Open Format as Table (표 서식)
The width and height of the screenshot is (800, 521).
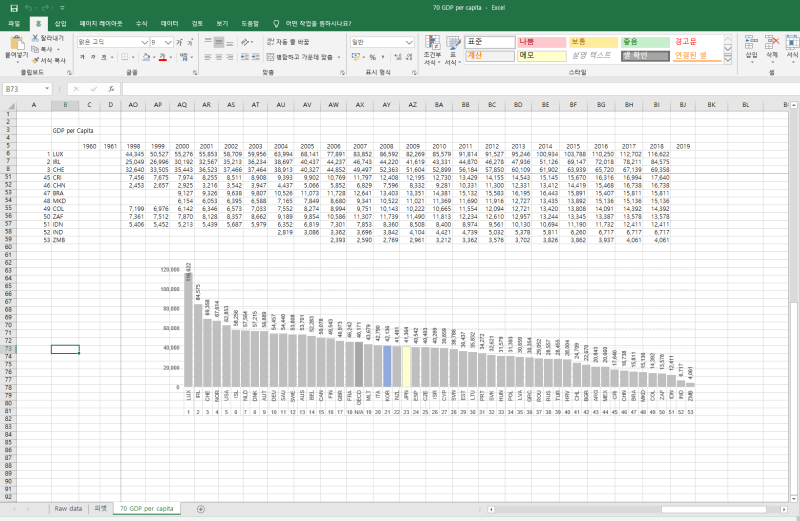453,50
